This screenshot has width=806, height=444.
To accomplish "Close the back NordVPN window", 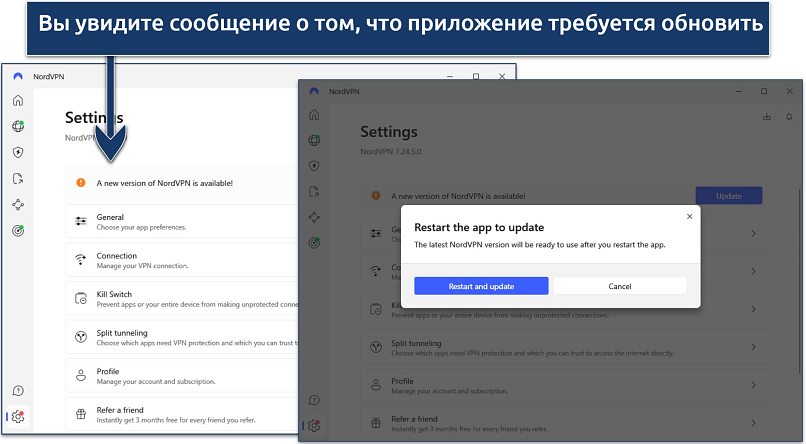I will coord(502,76).
